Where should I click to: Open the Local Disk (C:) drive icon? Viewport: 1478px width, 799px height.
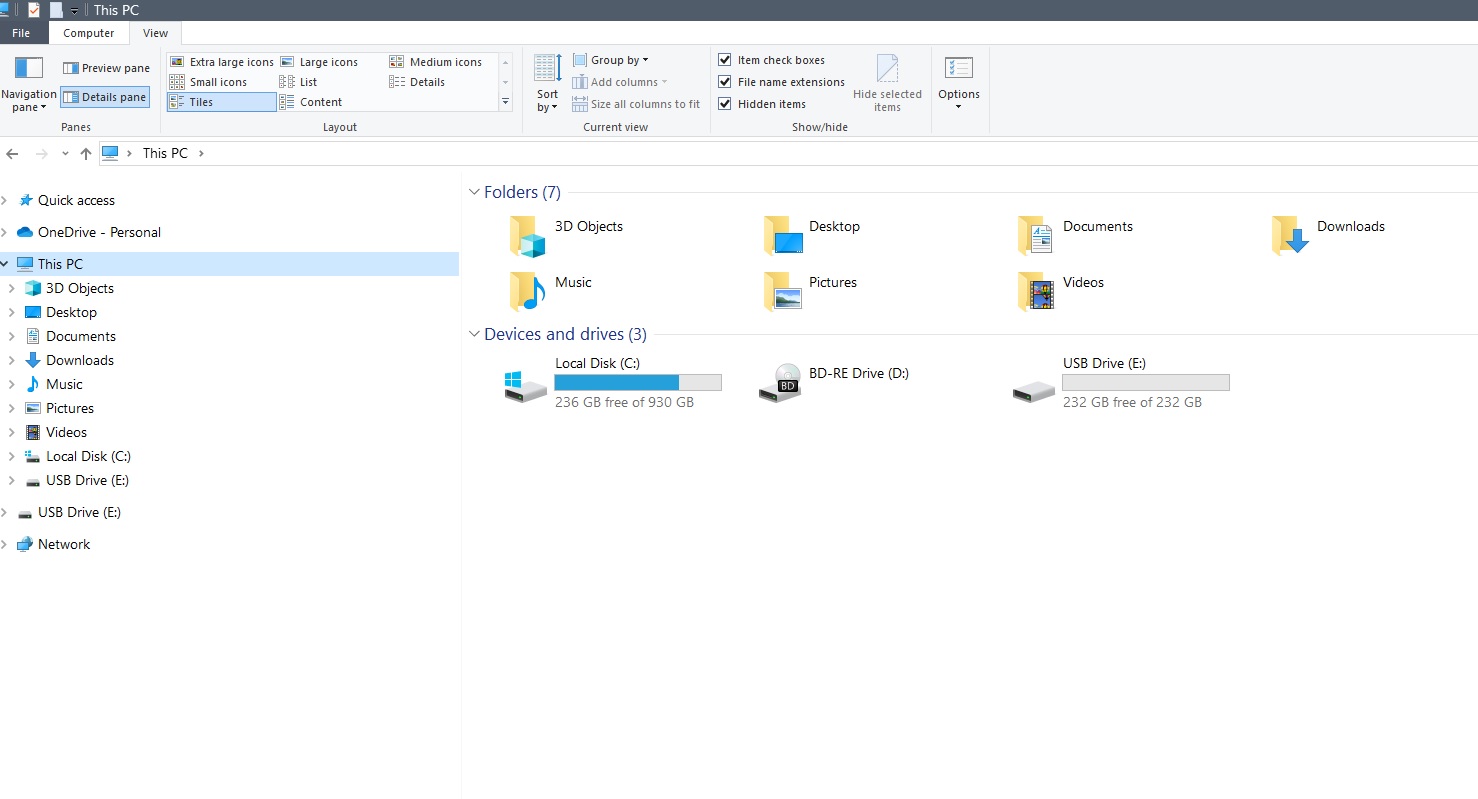coord(524,385)
